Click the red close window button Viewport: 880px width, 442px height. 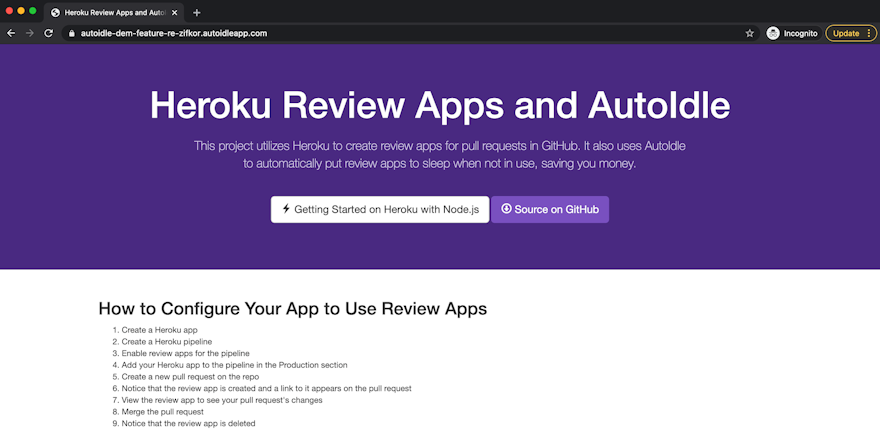[x=9, y=11]
